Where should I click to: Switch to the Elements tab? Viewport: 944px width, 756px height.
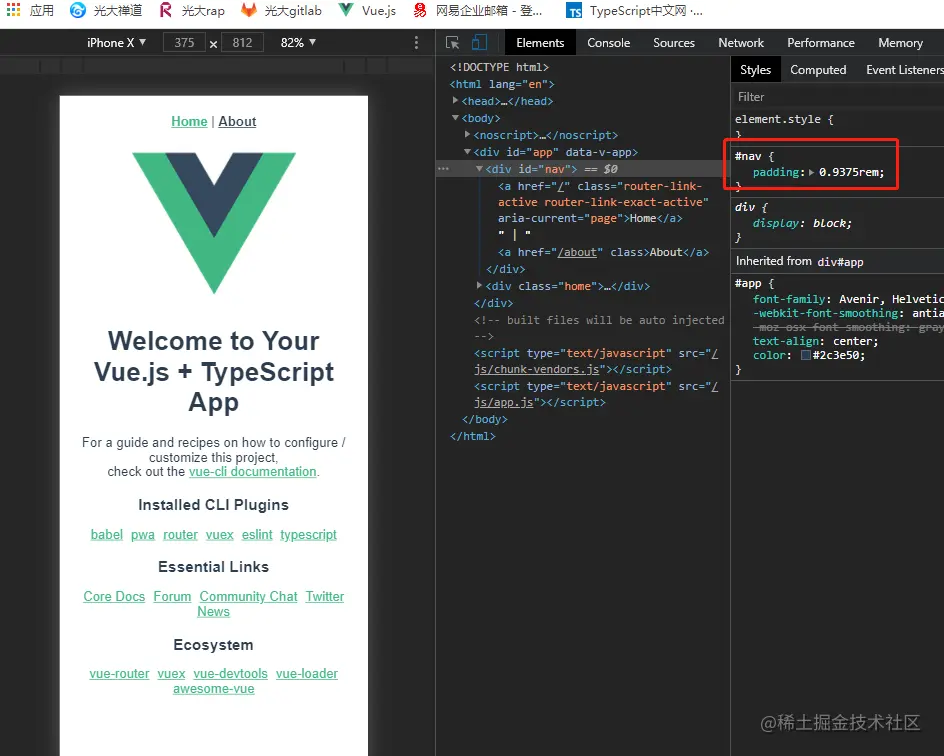point(540,43)
